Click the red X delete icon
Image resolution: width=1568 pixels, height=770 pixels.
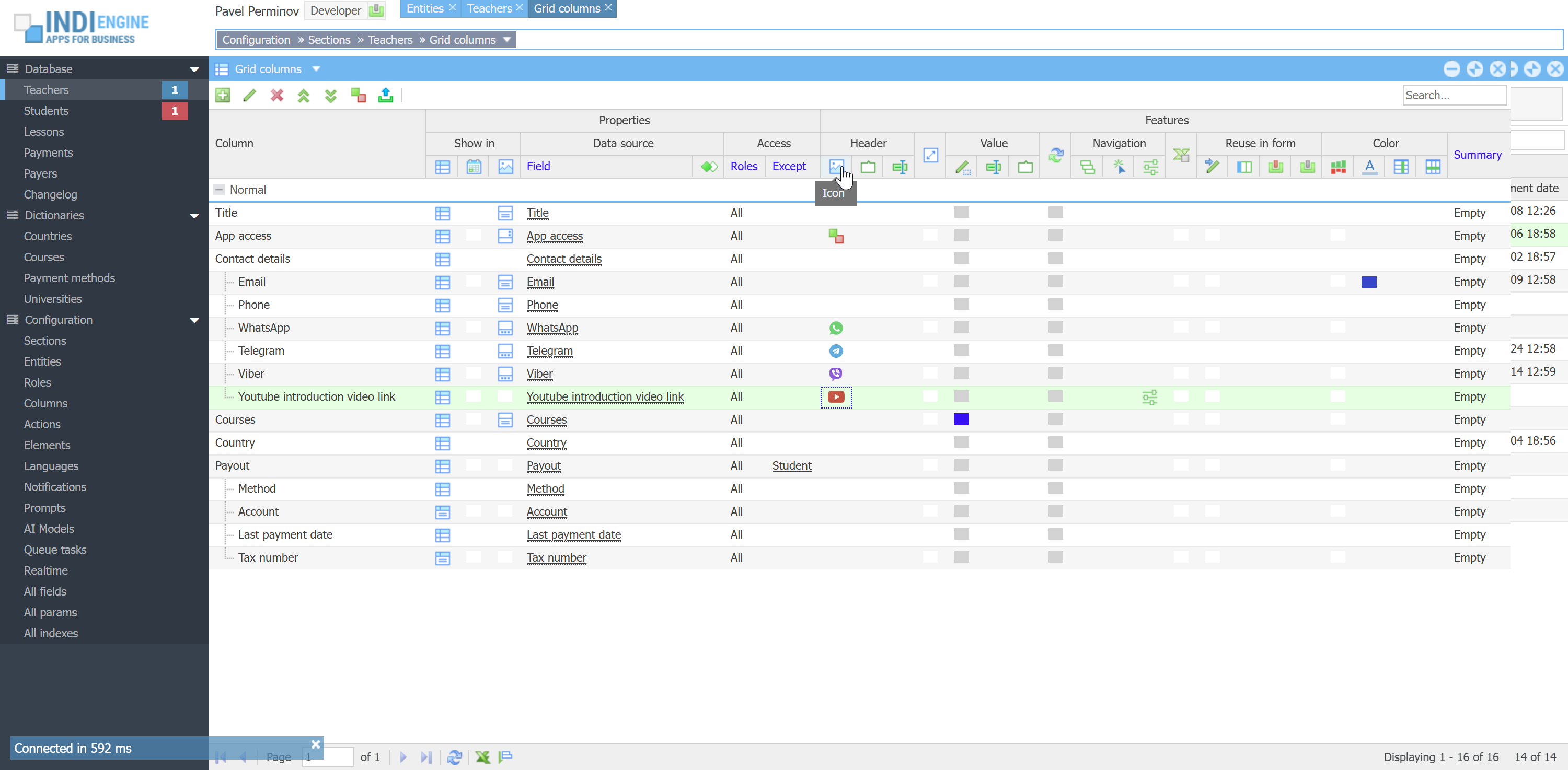point(277,95)
